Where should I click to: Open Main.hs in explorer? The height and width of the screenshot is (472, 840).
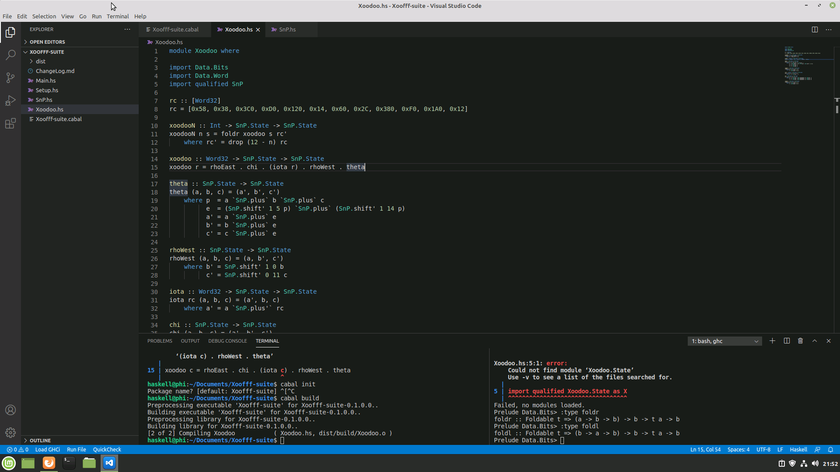pyautogui.click(x=46, y=80)
